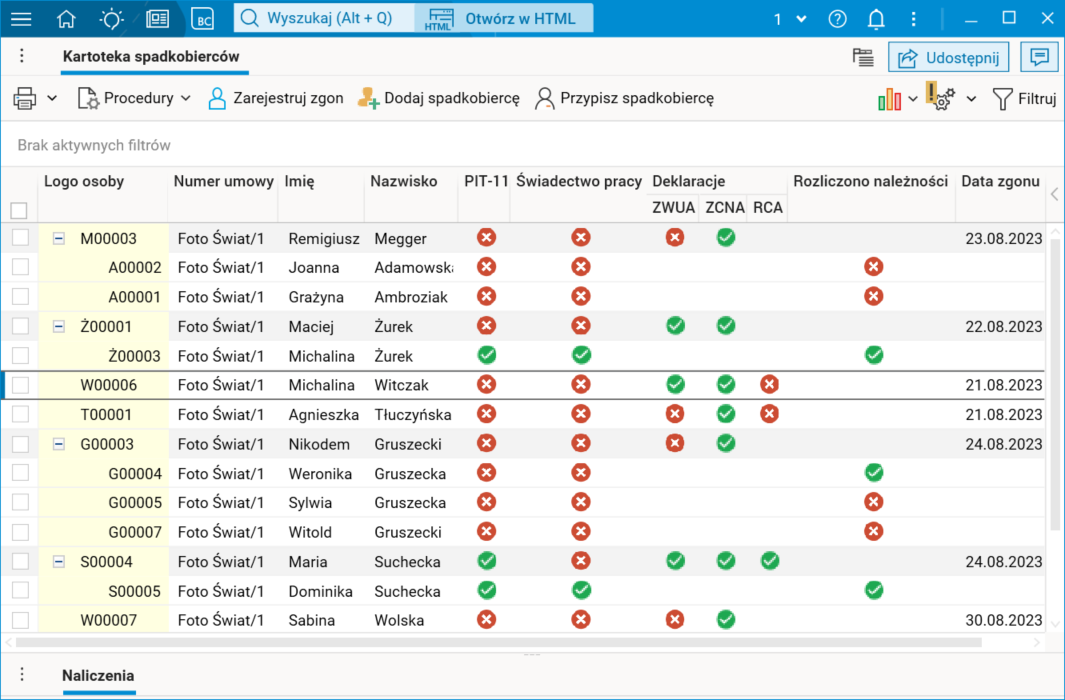Click Dodaj spadkobiercę
Image resolution: width=1065 pixels, height=700 pixels.
coord(439,98)
